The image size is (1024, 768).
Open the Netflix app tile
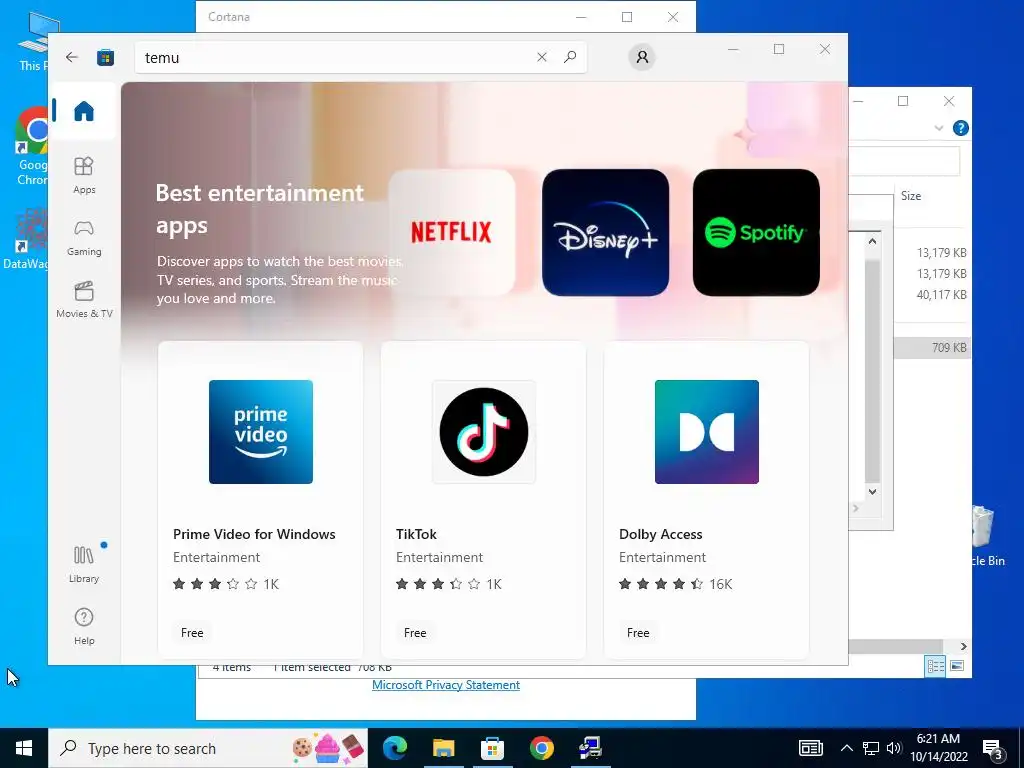tap(452, 232)
